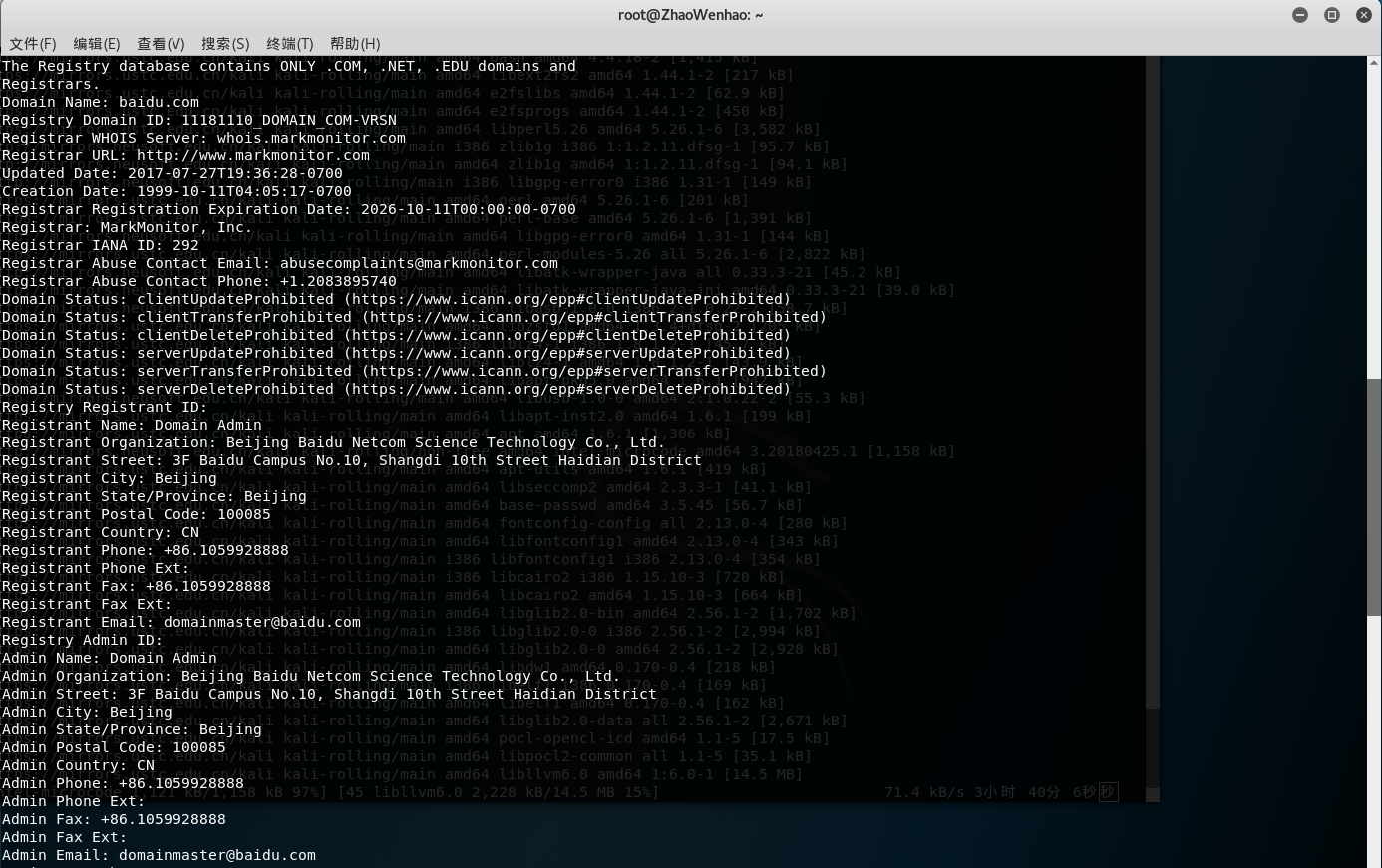
Task: Minimize the terminal window
Action: [x=1300, y=15]
